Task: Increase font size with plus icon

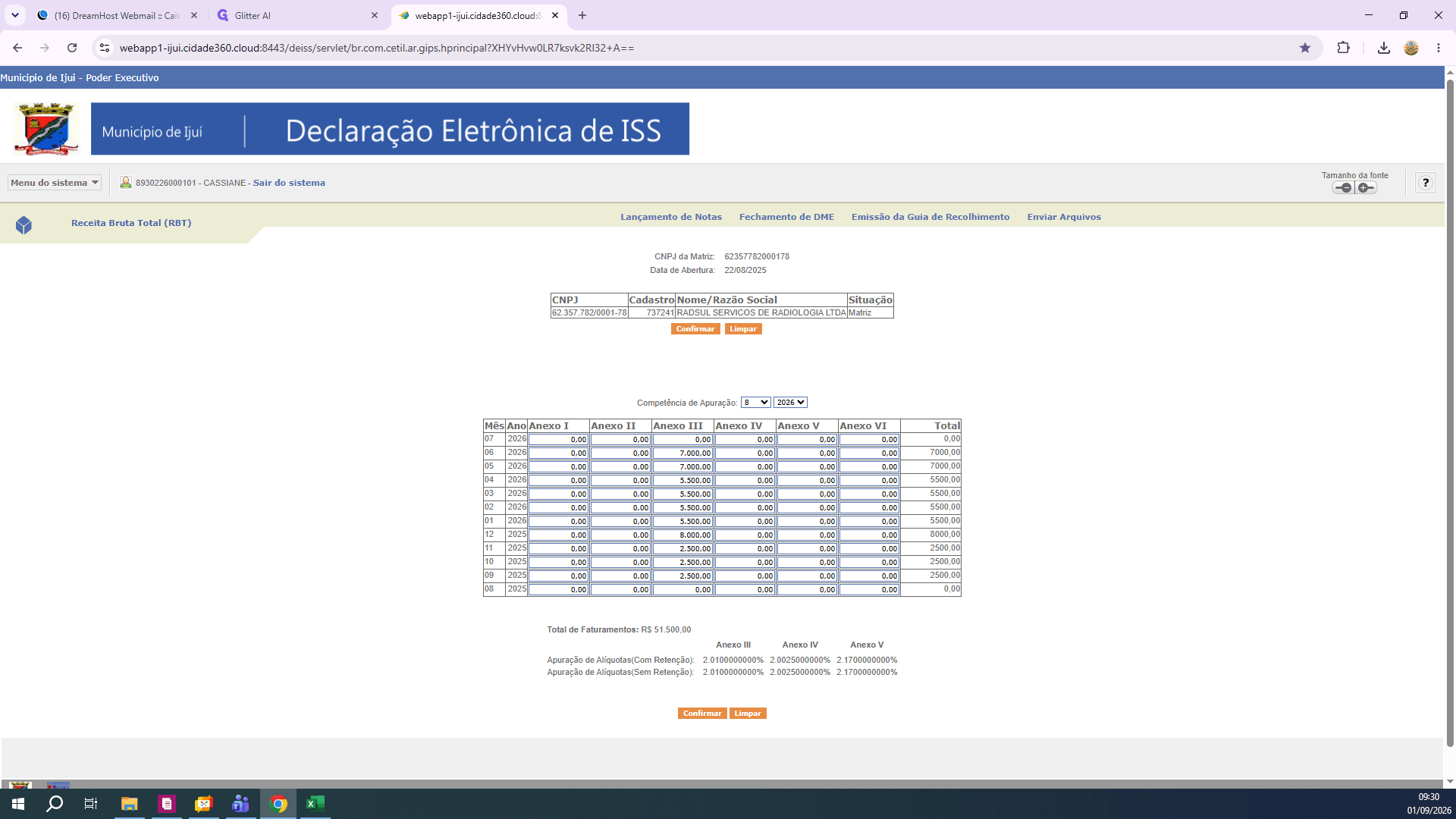Action: [x=1366, y=187]
